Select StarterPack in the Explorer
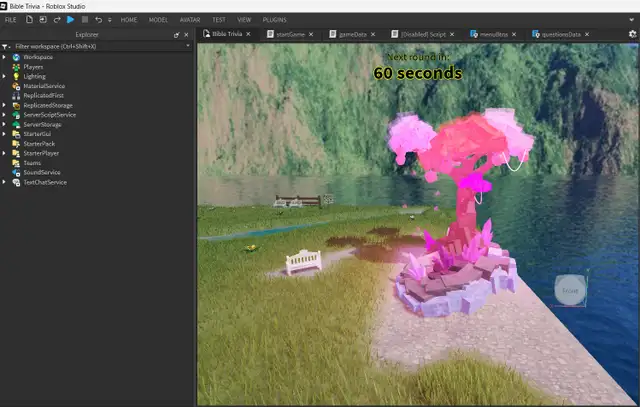Screen dimensions: 640x407 39,144
